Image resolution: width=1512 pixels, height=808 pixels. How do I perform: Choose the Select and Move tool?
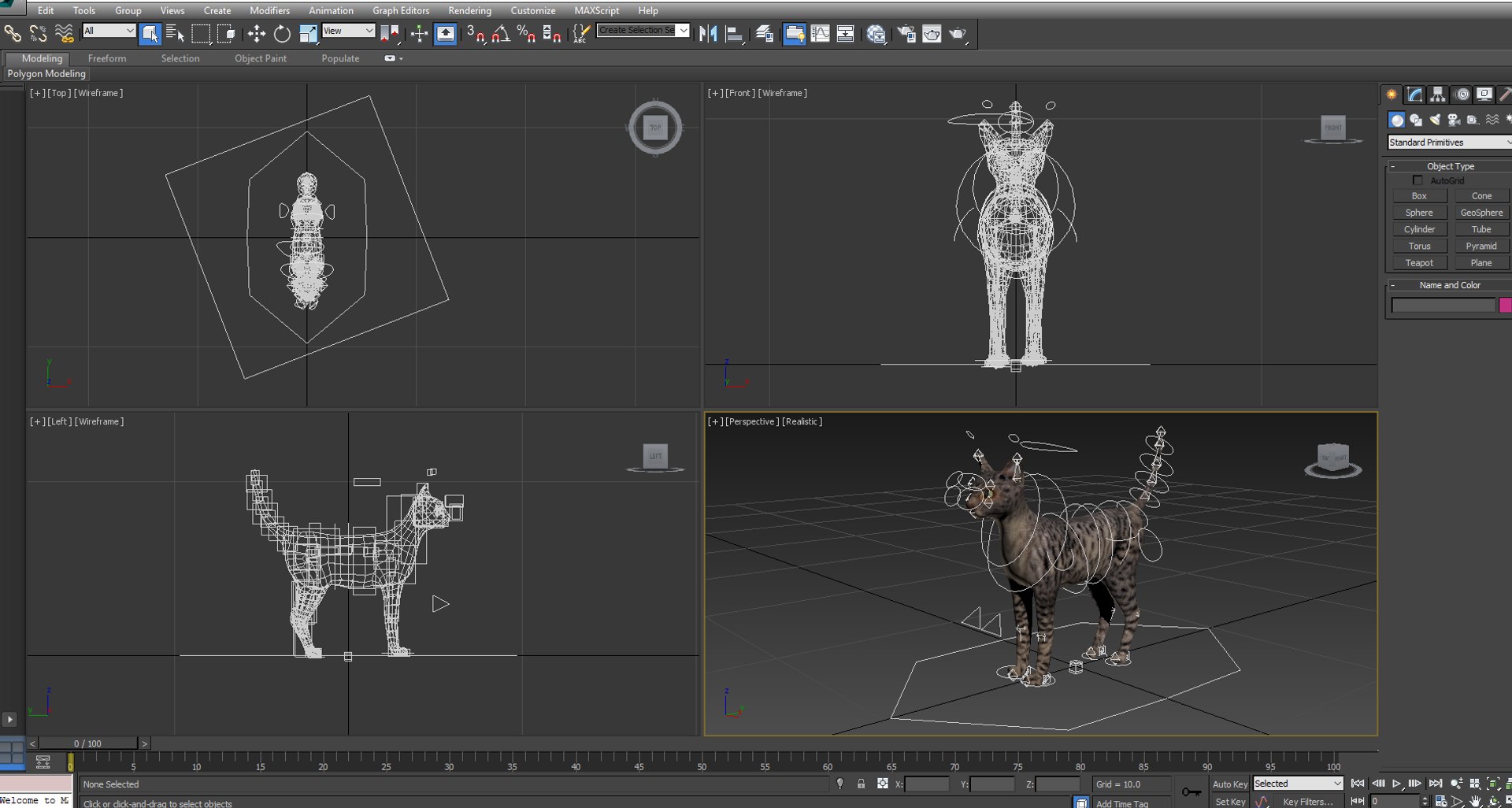coord(256,33)
